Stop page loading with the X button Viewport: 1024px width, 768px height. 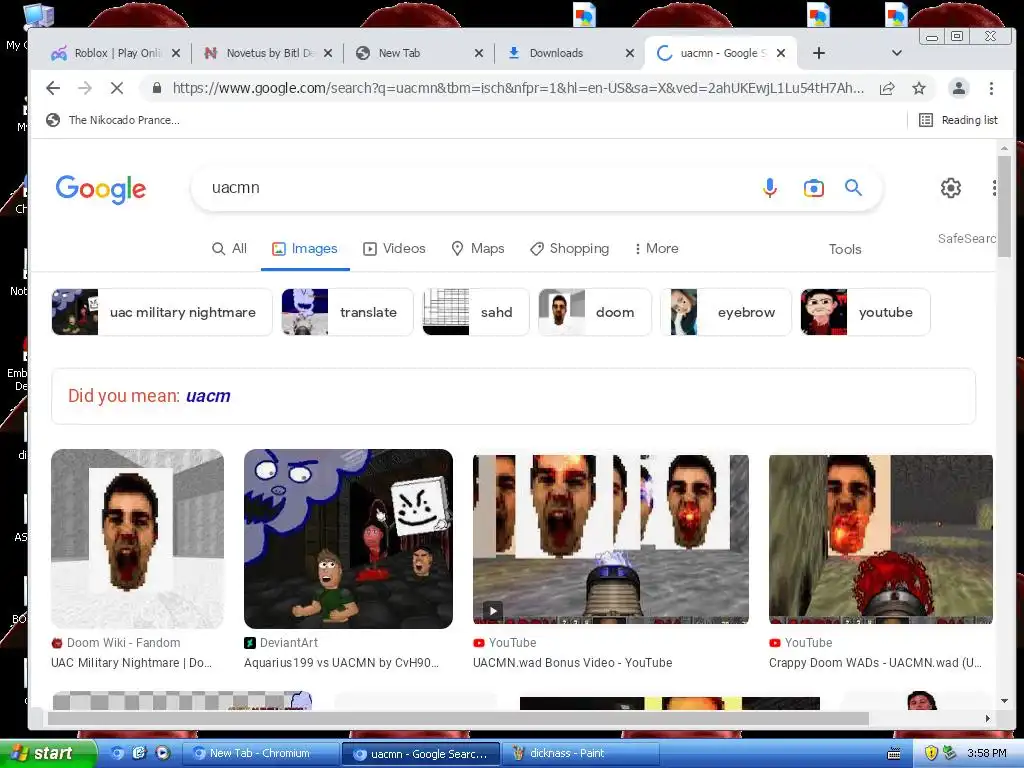click(x=117, y=88)
